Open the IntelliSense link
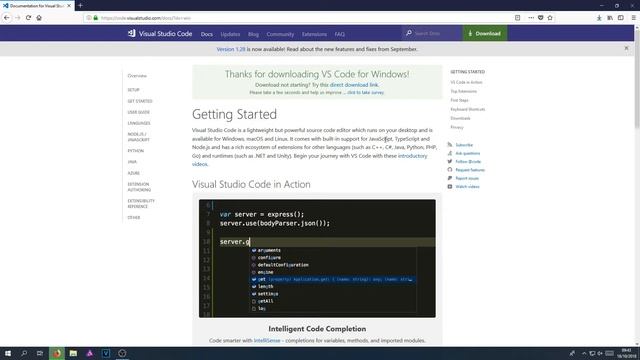640x360 pixels. pos(267,340)
